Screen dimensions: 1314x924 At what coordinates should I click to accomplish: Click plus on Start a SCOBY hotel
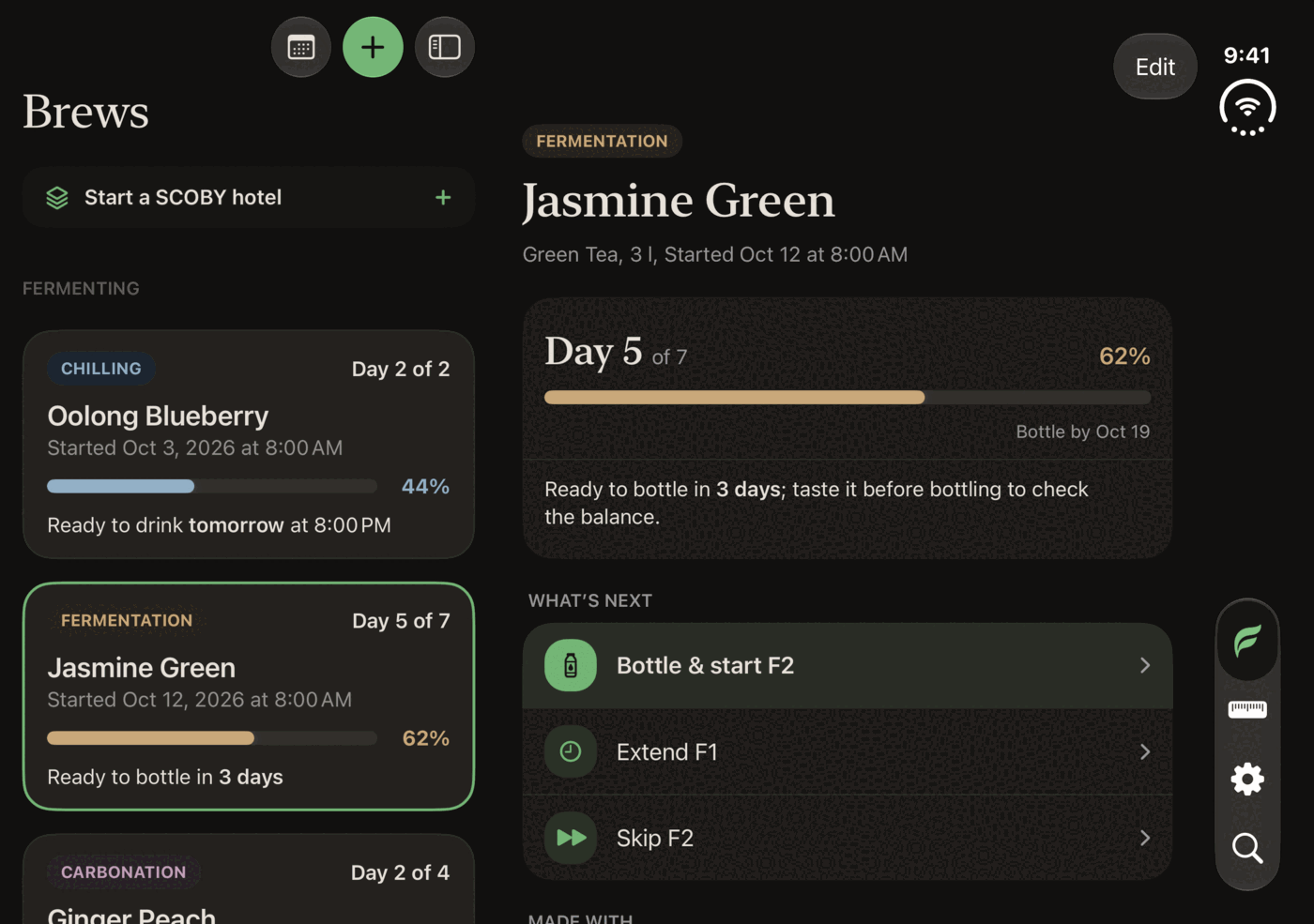pos(443,198)
